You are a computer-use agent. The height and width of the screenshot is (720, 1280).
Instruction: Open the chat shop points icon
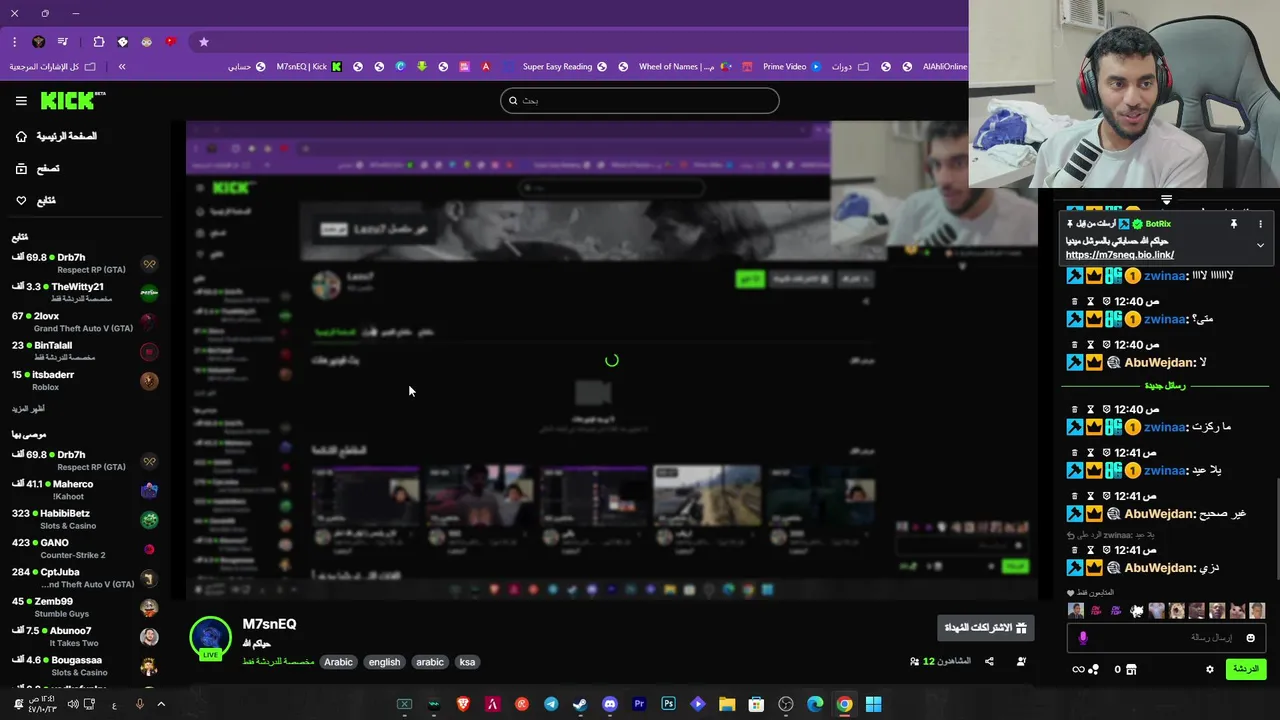(1131, 669)
